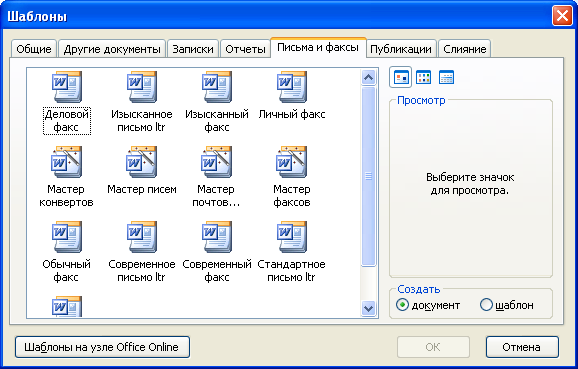Switch to the Отчеты tab
The width and height of the screenshot is (578, 369).
[x=245, y=49]
